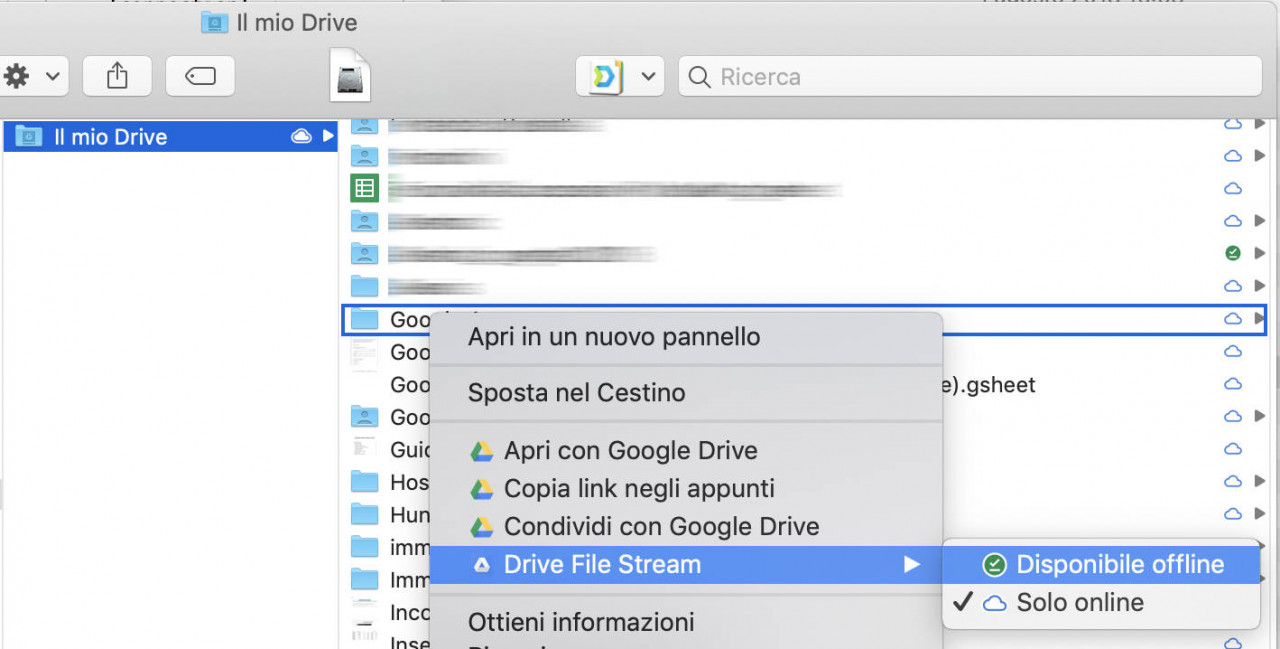Viewport: 1280px width, 649px height.
Task: Click the Ricerca search field
Action: point(970,76)
